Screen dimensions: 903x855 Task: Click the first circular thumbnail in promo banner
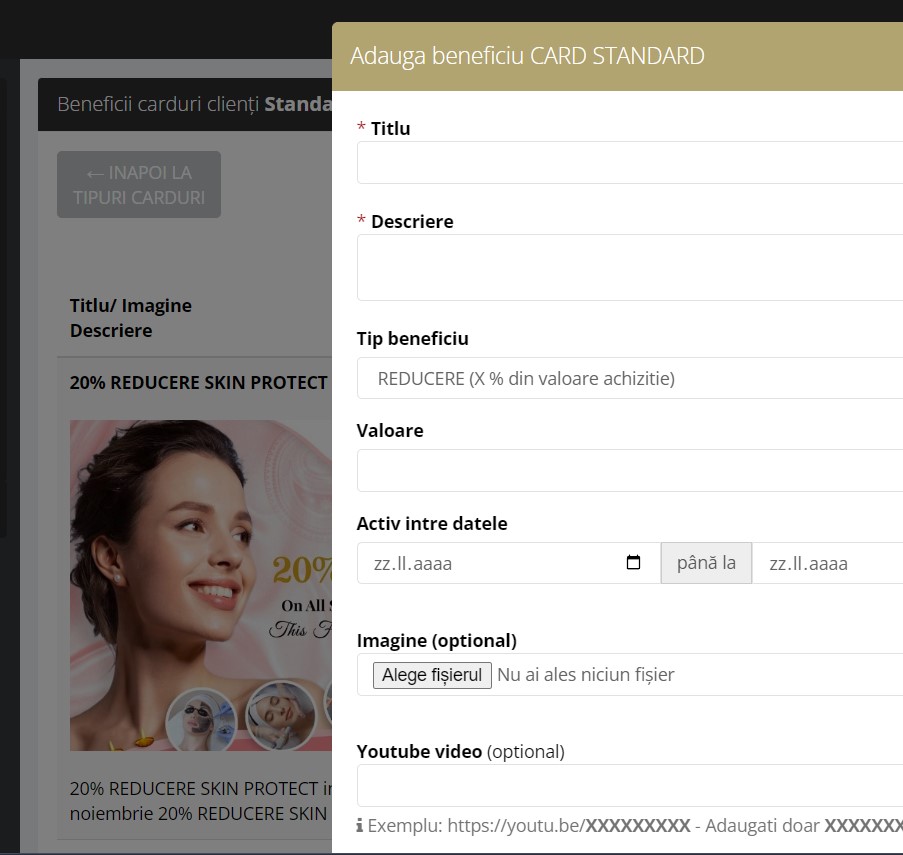click(200, 716)
